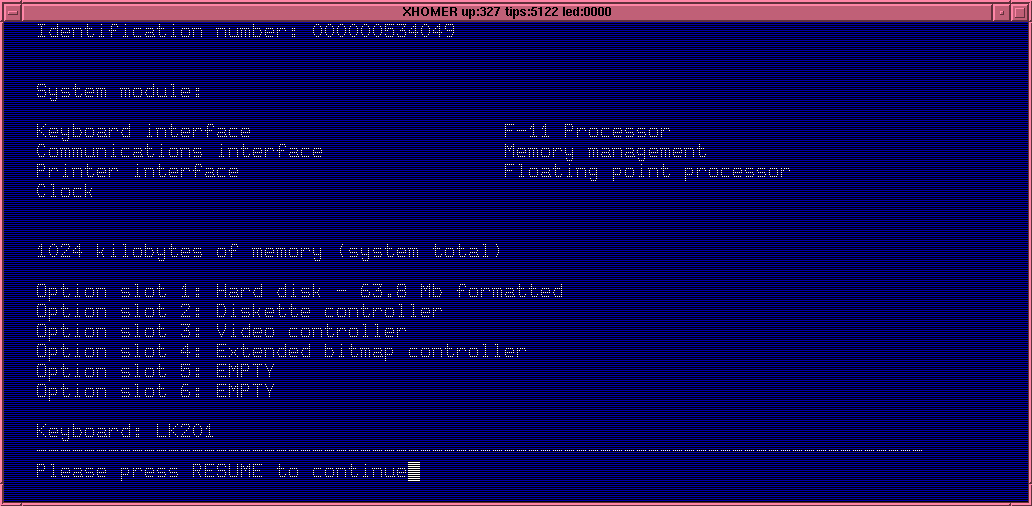Click the minimize button in title bar

[x=1002, y=12]
